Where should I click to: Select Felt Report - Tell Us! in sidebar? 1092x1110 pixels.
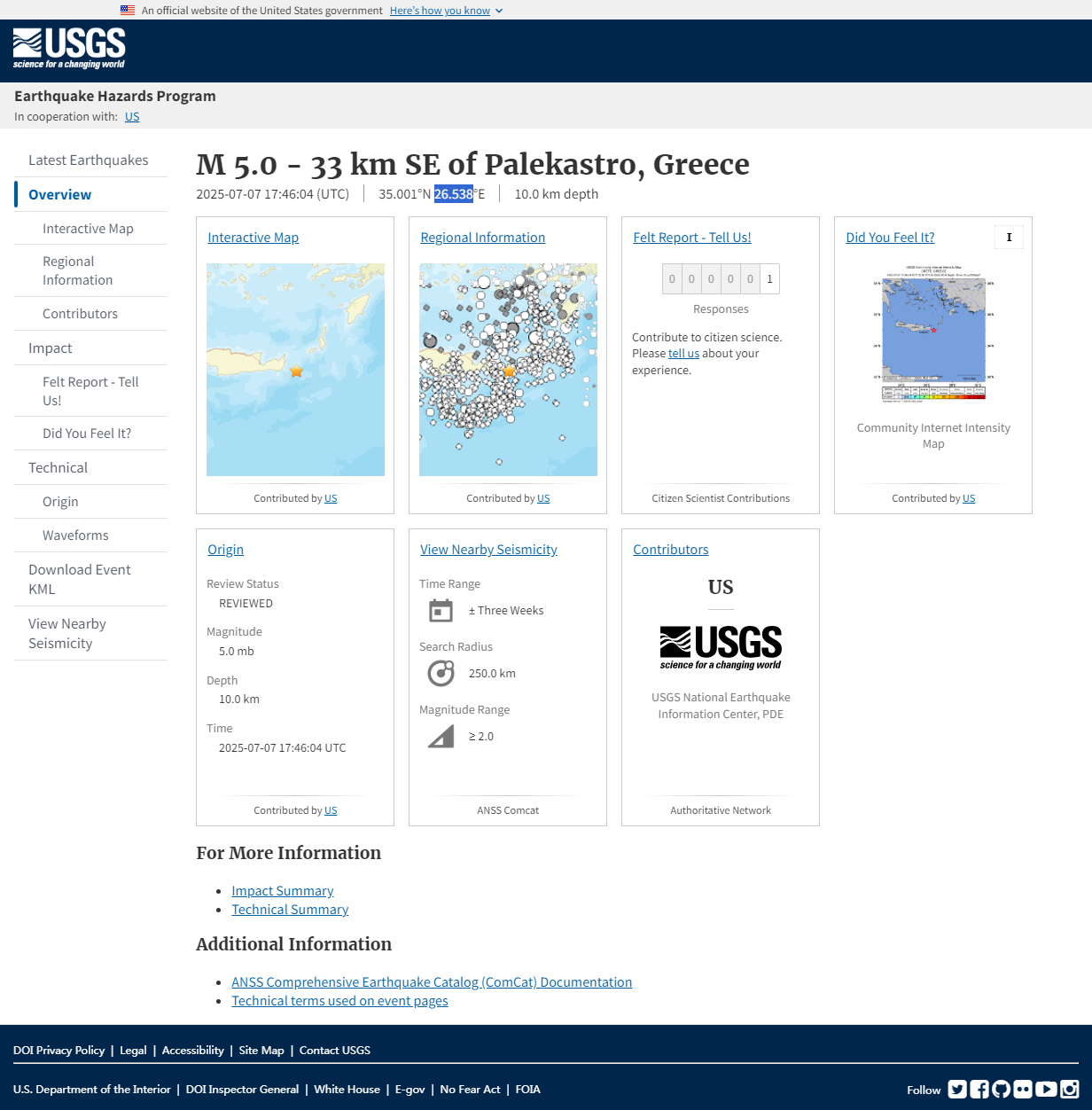pyautogui.click(x=90, y=391)
